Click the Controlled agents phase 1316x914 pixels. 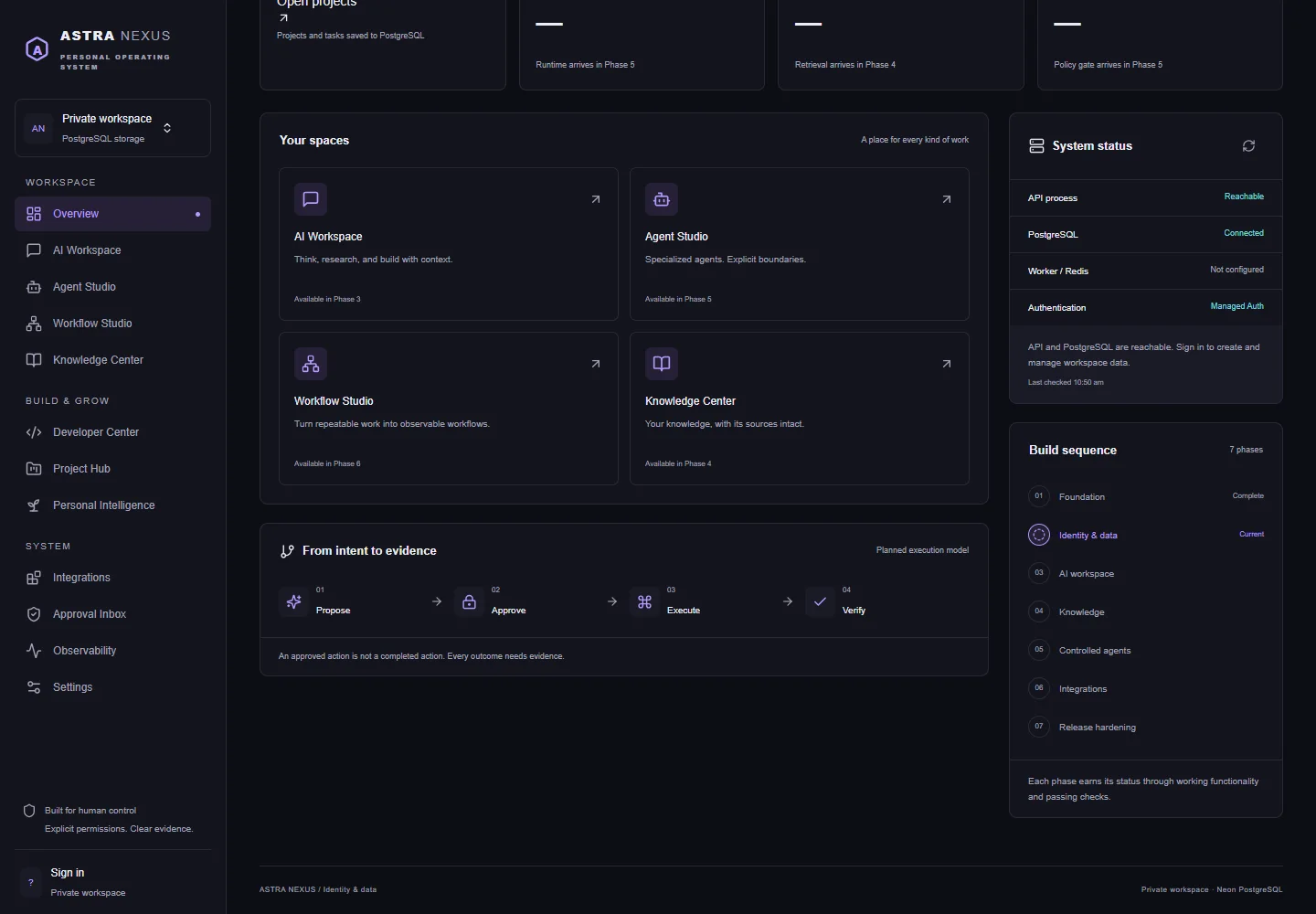click(x=1146, y=650)
